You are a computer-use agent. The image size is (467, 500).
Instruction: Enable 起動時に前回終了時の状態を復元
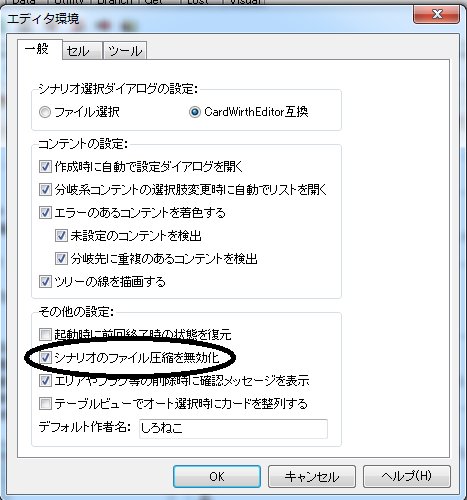45,334
